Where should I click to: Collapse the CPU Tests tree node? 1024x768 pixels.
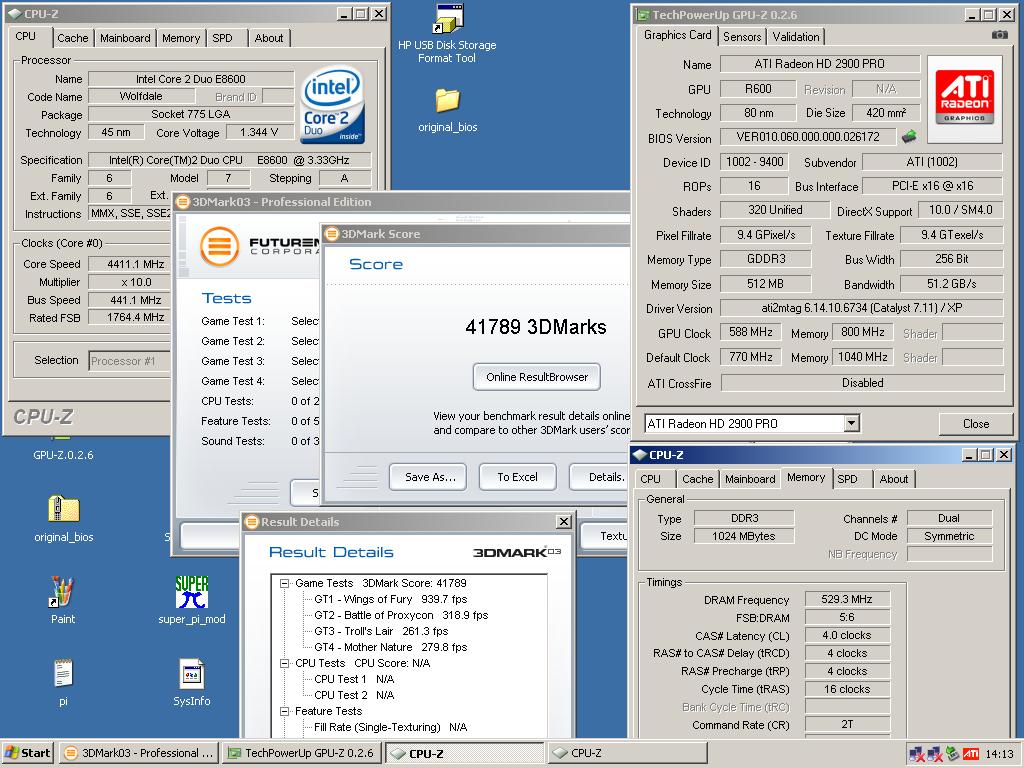click(285, 663)
